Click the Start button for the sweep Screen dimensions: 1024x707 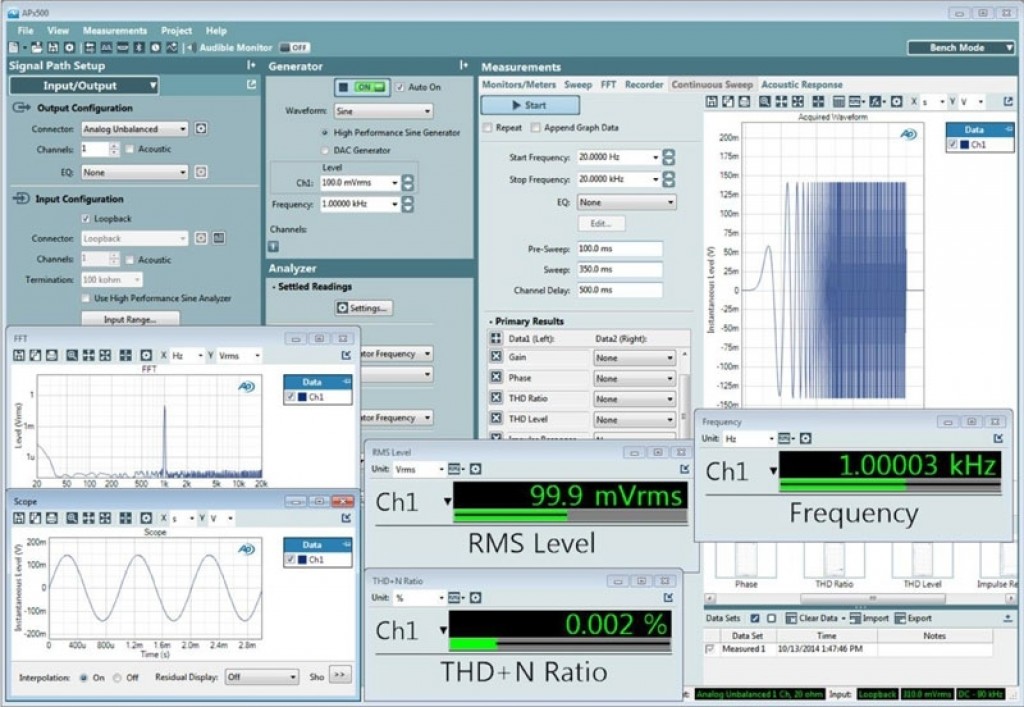(x=530, y=104)
